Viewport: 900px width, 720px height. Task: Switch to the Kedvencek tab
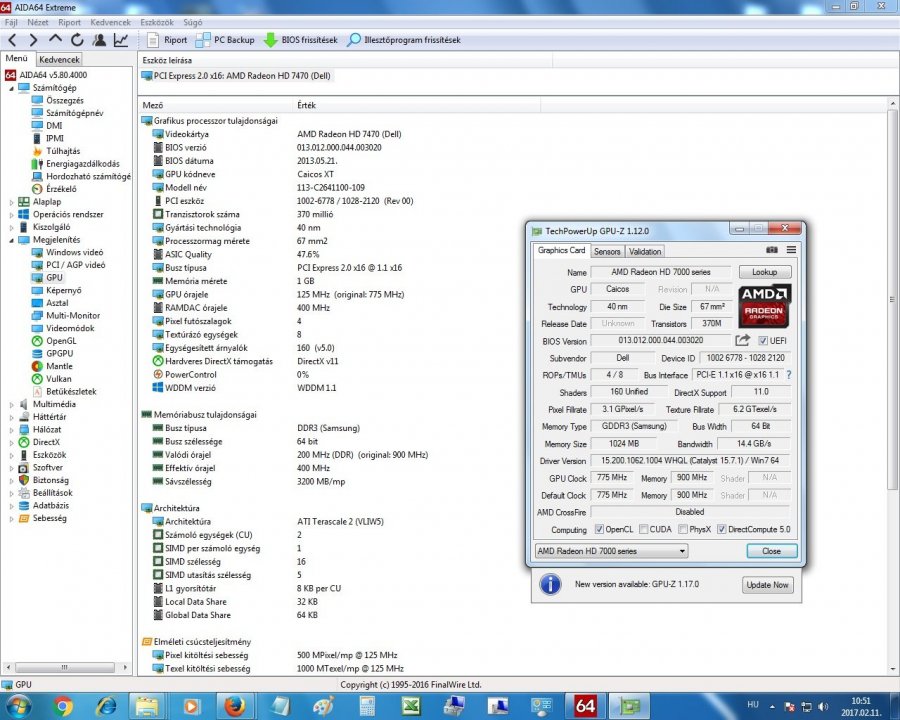coord(59,59)
